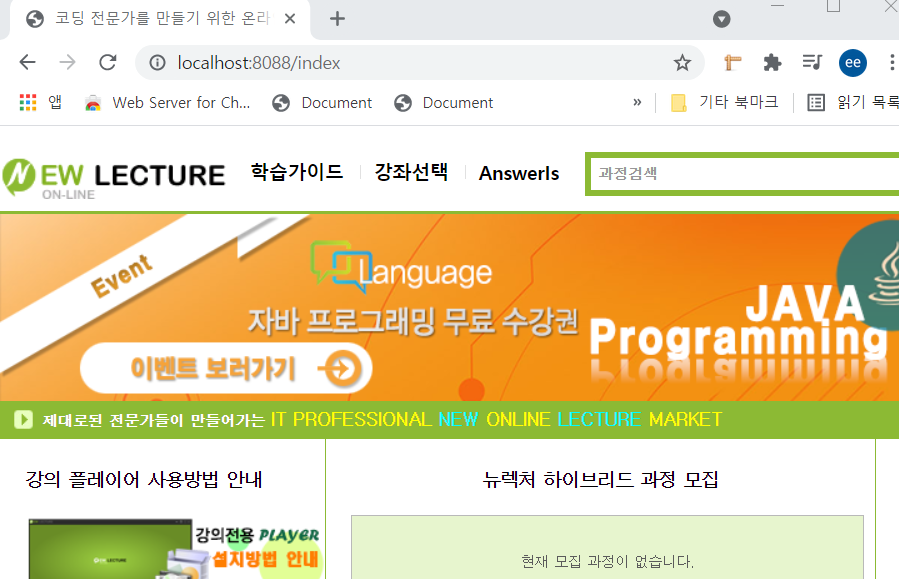Click the browser forward arrow

(x=68, y=62)
